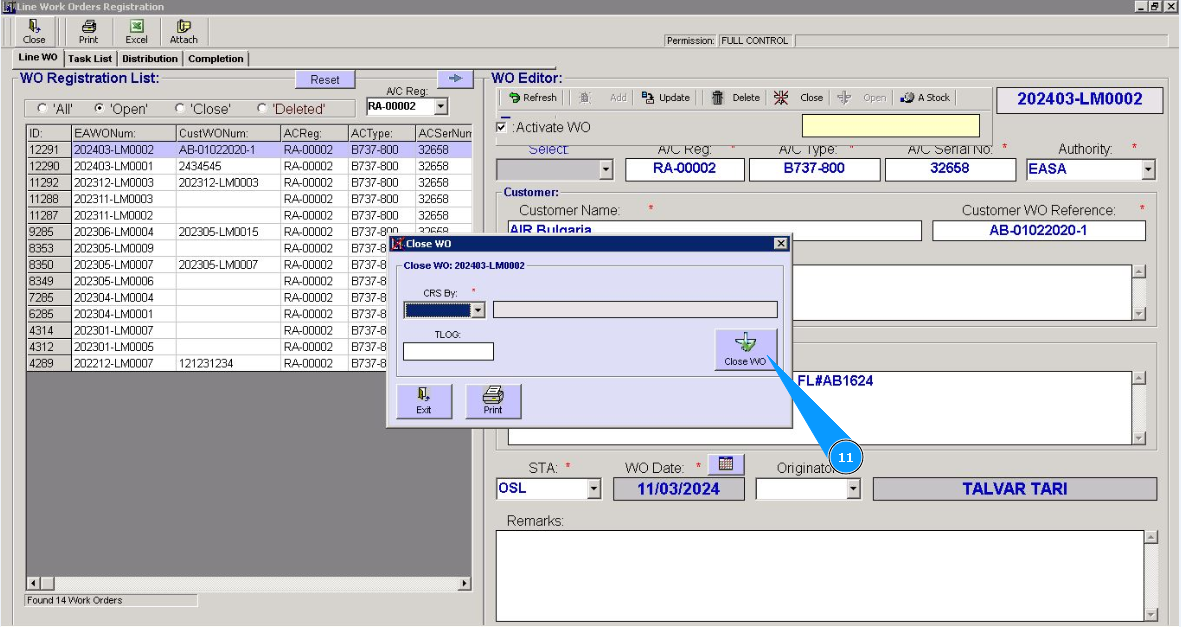The width and height of the screenshot is (1181, 629).
Task: Click Delete in WO Editor toolbar
Action: (736, 97)
